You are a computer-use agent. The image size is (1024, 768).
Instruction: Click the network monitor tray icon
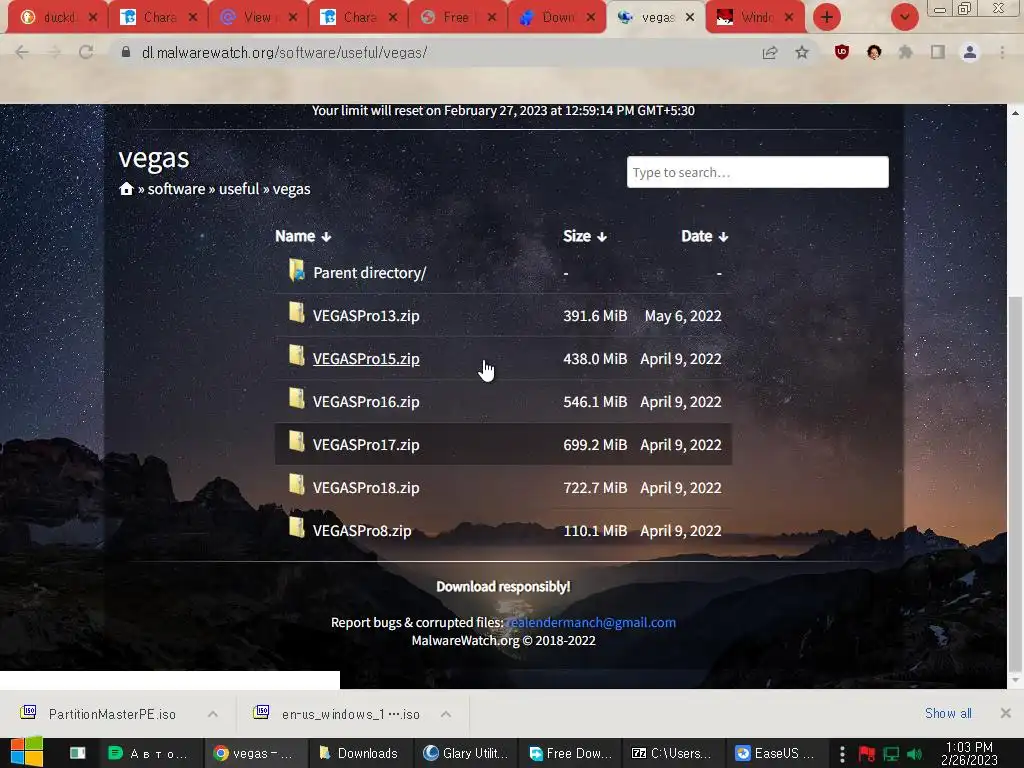pyautogui.click(x=891, y=754)
